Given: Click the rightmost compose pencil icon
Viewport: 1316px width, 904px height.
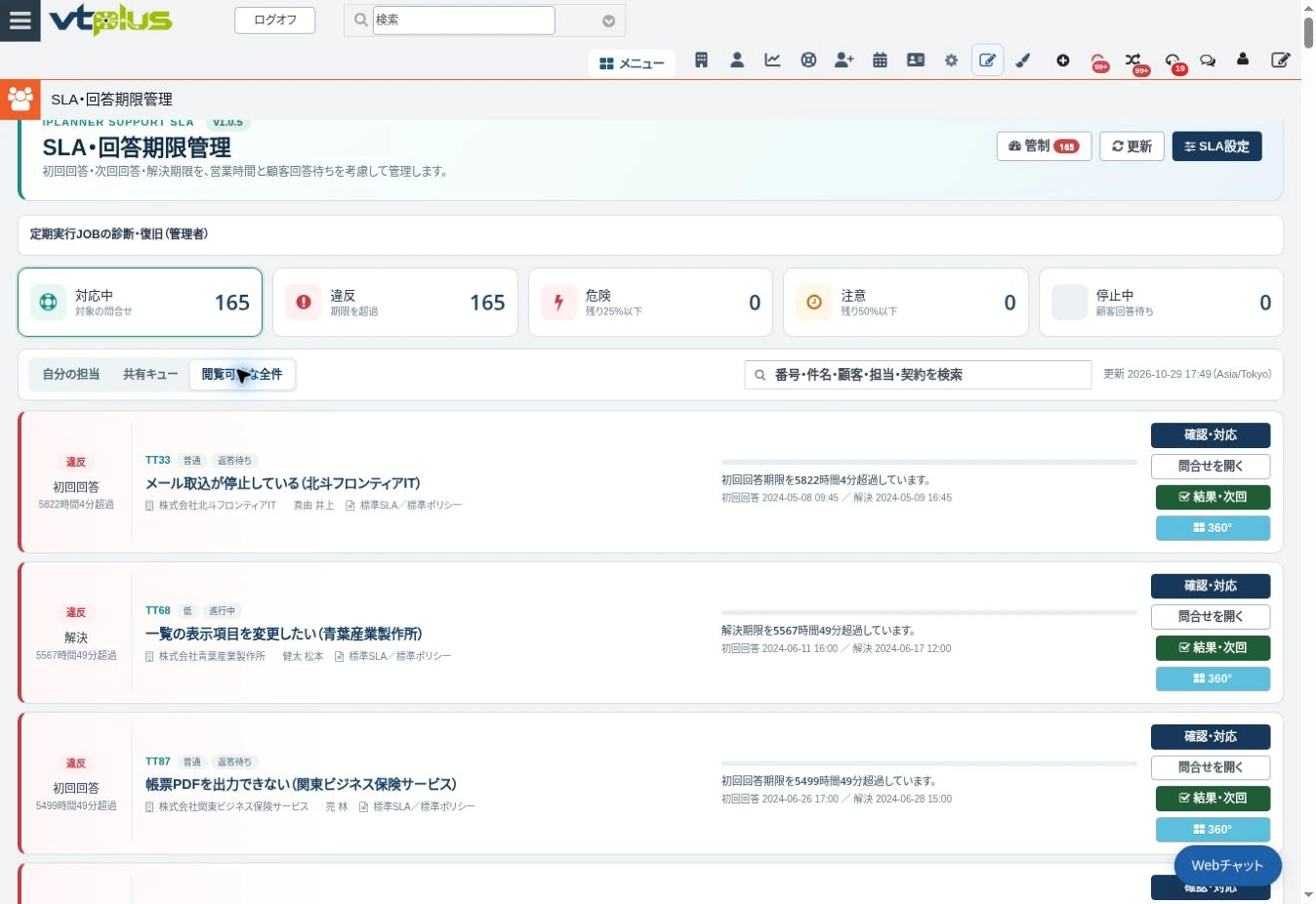Looking at the screenshot, I should (x=1280, y=61).
